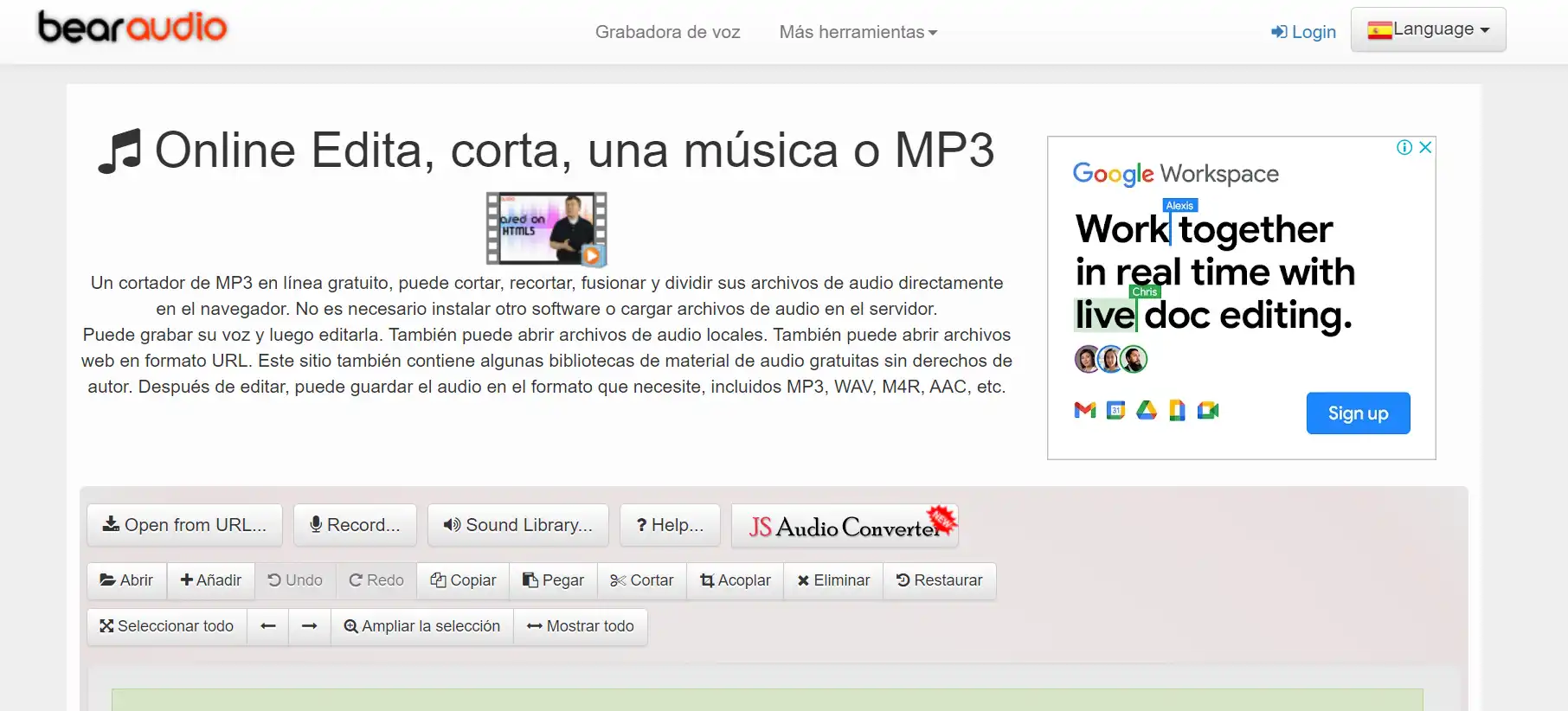Image resolution: width=1568 pixels, height=711 pixels.
Task: Click the music note heading icon
Action: pyautogui.click(x=119, y=151)
